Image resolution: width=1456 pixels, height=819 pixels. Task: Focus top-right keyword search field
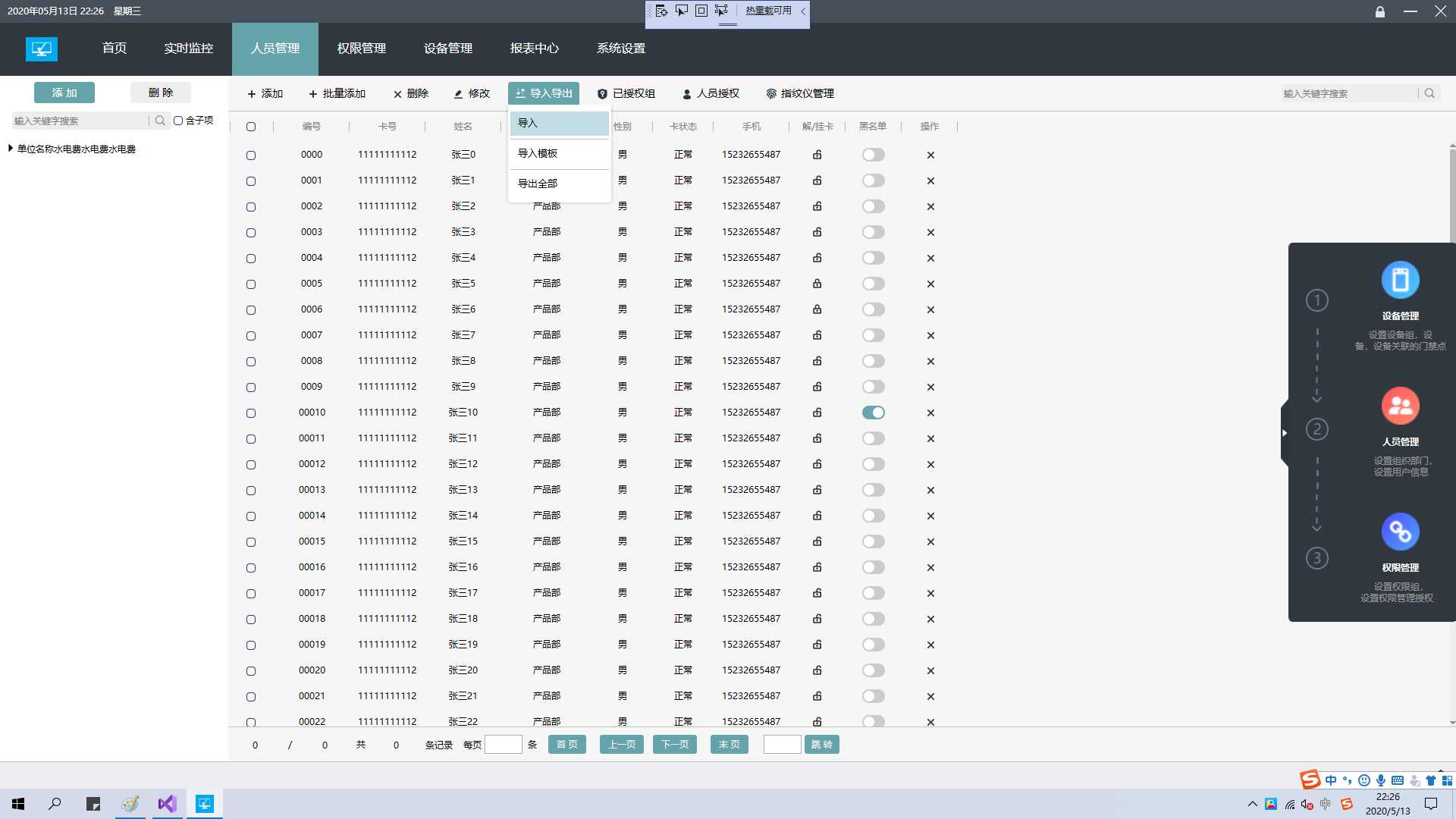coord(1350,93)
